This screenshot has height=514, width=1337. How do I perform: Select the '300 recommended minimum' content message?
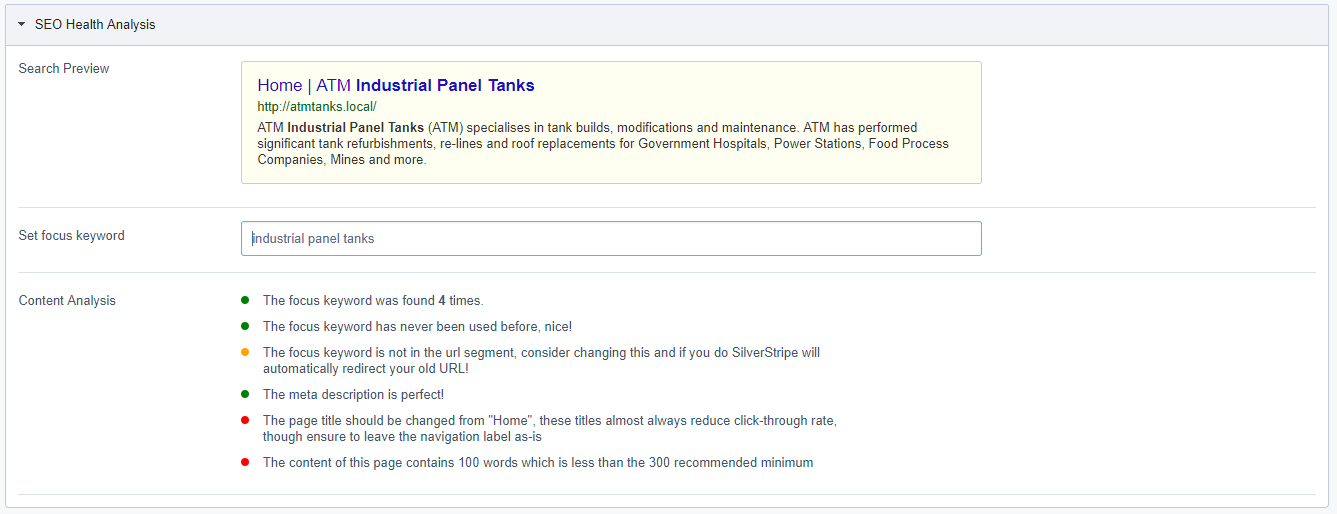pyautogui.click(x=538, y=462)
